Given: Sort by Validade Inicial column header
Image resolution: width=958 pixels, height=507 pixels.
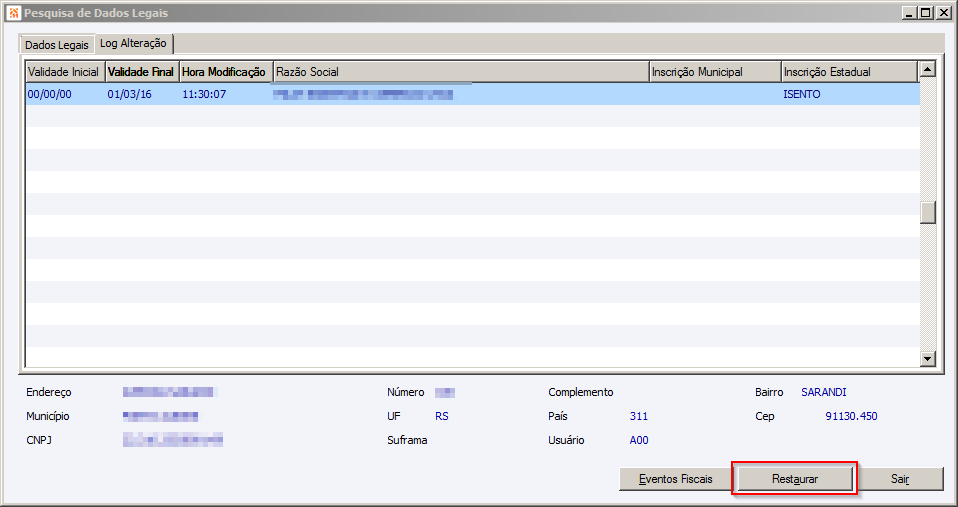Looking at the screenshot, I should point(65,71).
